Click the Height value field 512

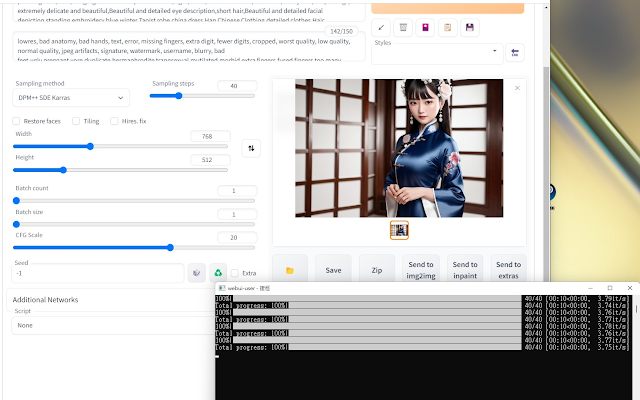click(x=210, y=160)
